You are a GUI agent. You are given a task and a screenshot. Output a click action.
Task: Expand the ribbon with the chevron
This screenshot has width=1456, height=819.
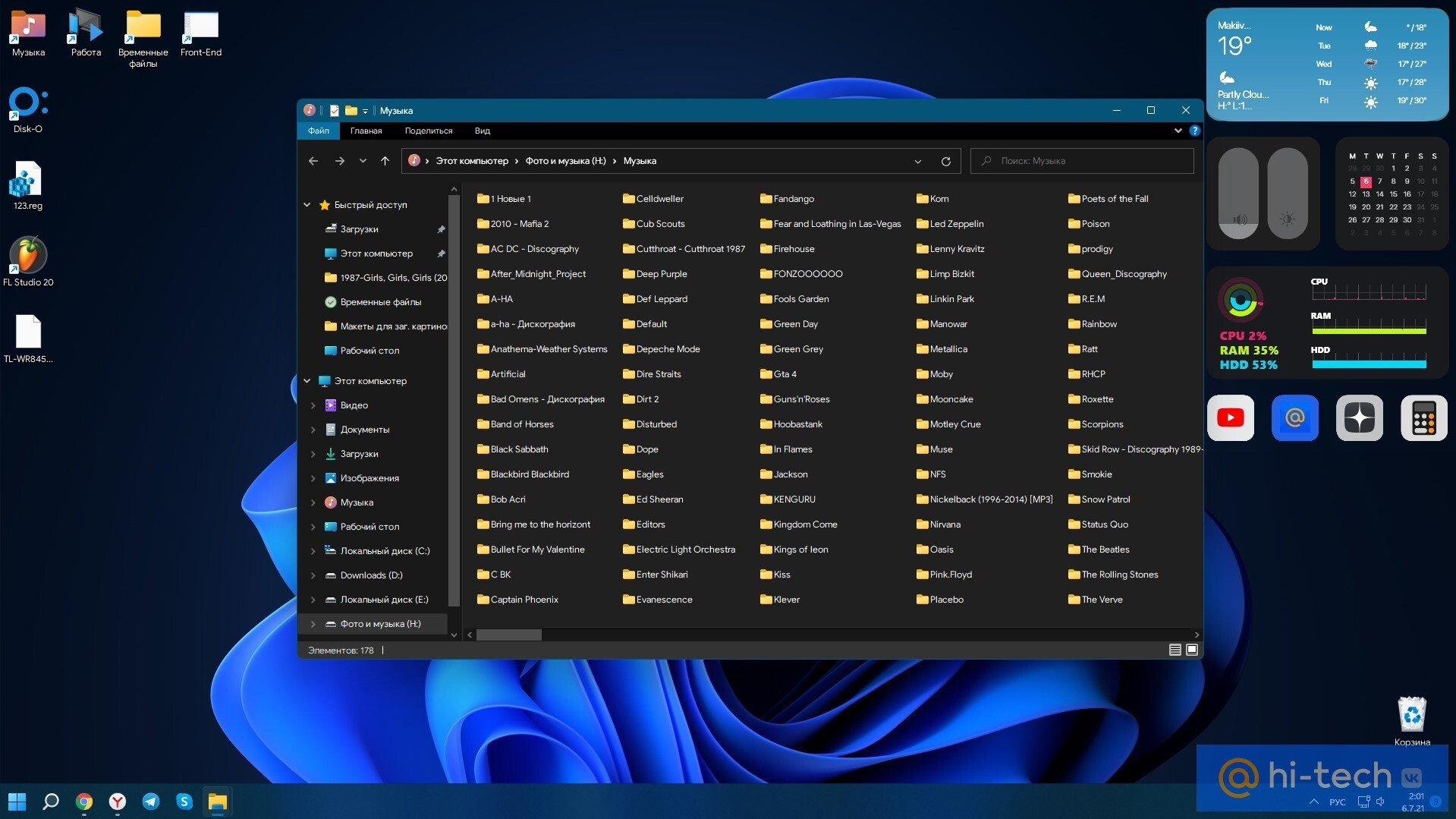[1178, 131]
